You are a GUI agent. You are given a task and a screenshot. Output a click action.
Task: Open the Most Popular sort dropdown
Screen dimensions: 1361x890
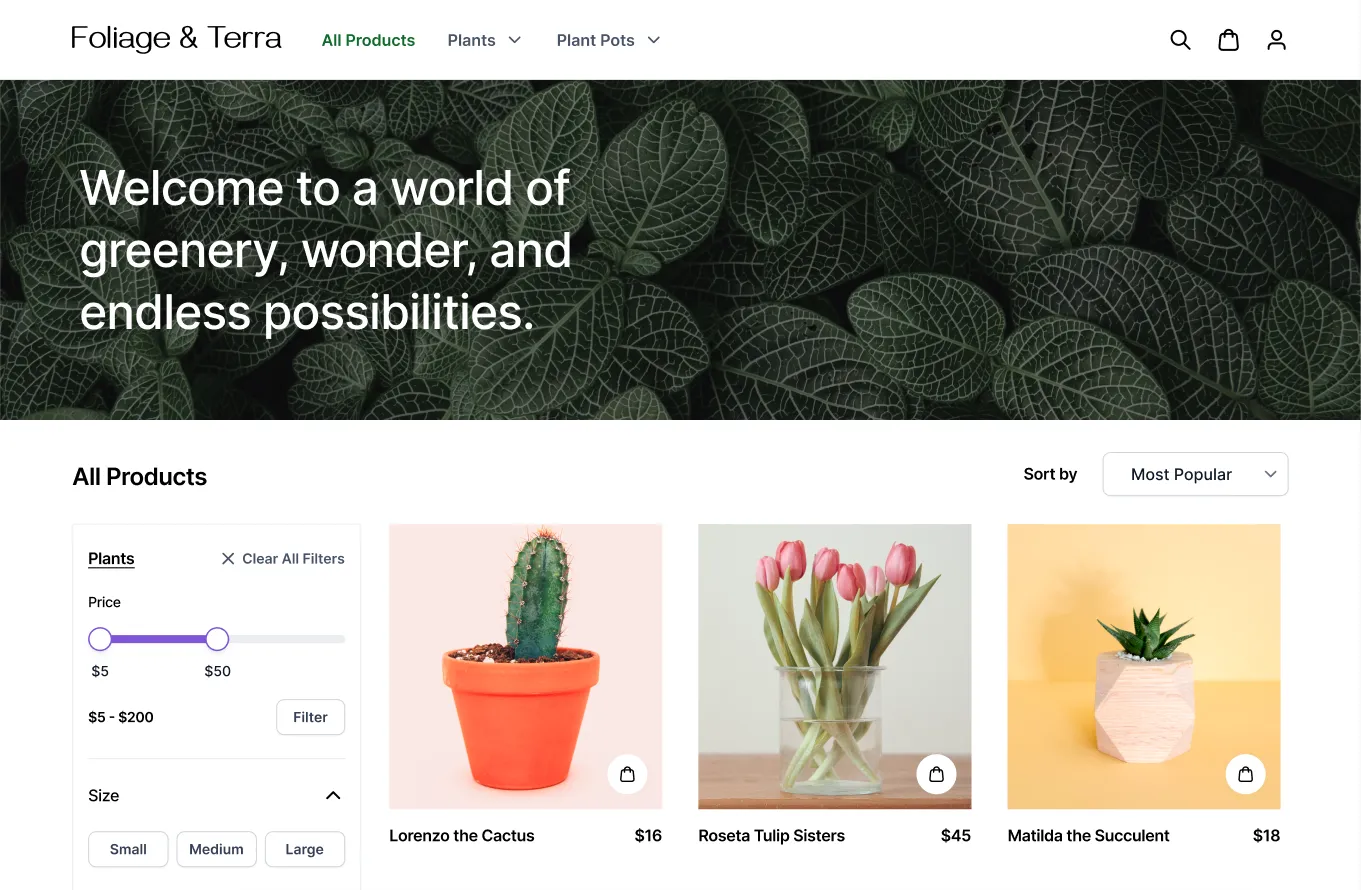point(1195,473)
